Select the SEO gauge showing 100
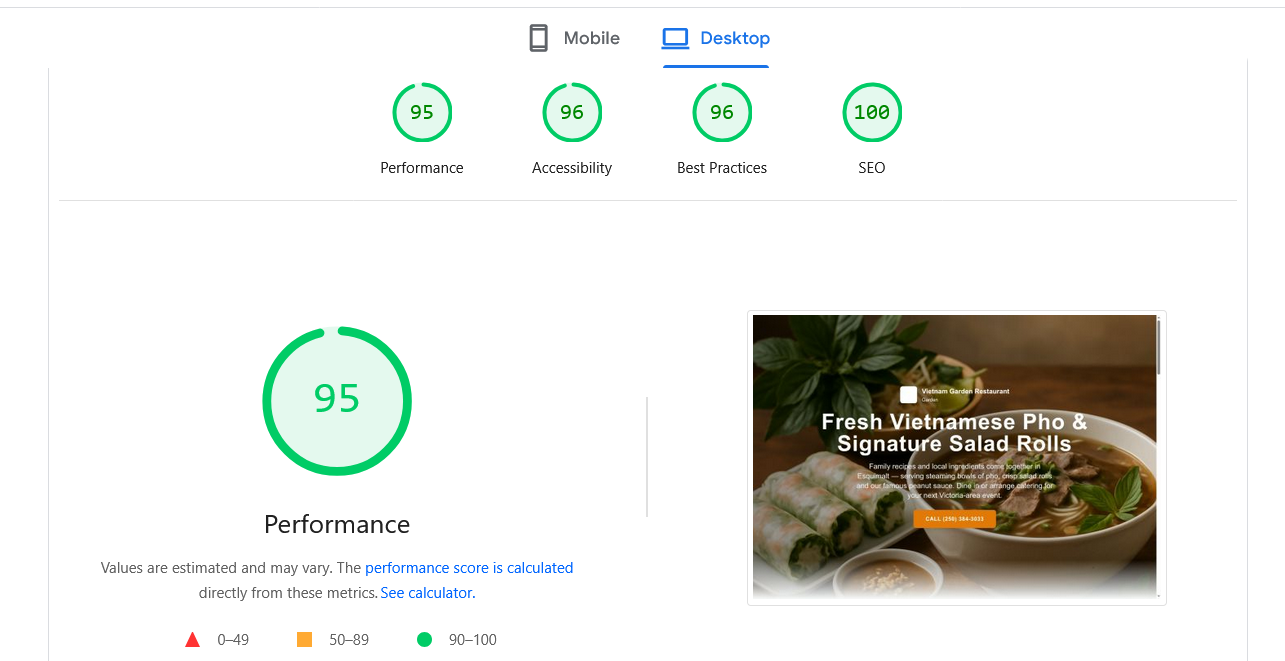 [x=871, y=112]
